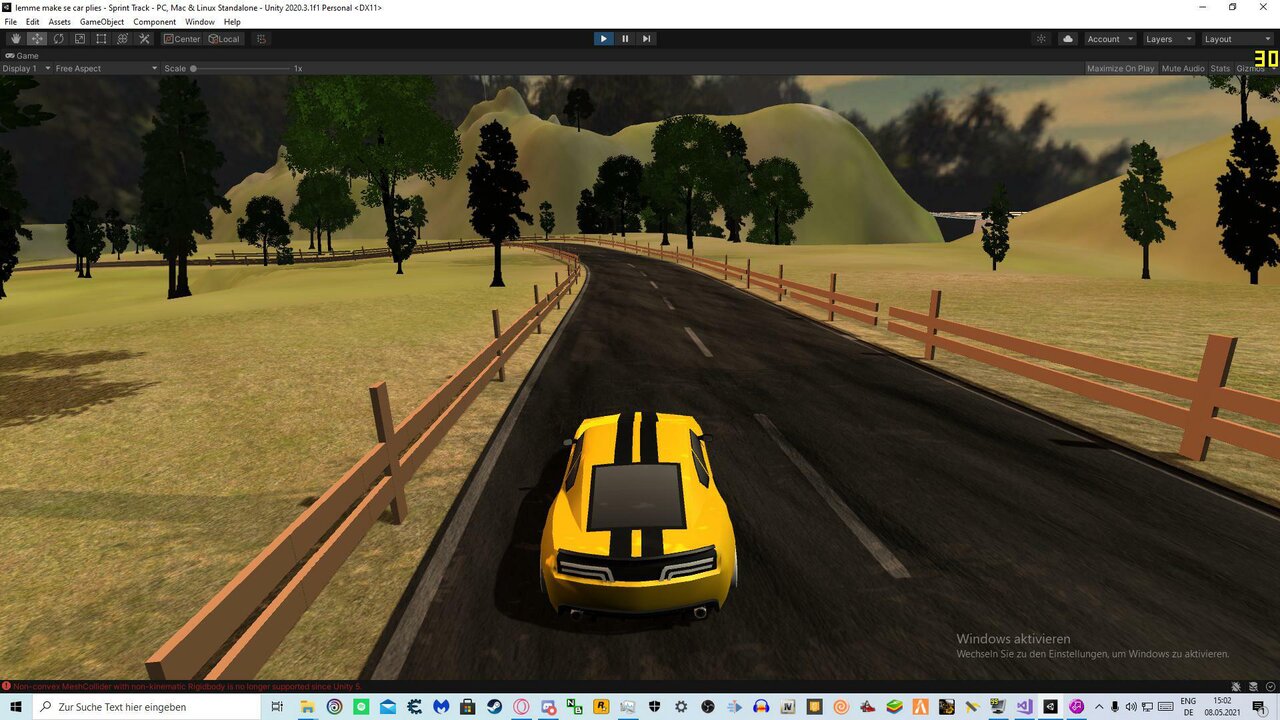1280x720 pixels.
Task: Select the Move tool
Action: 37,39
